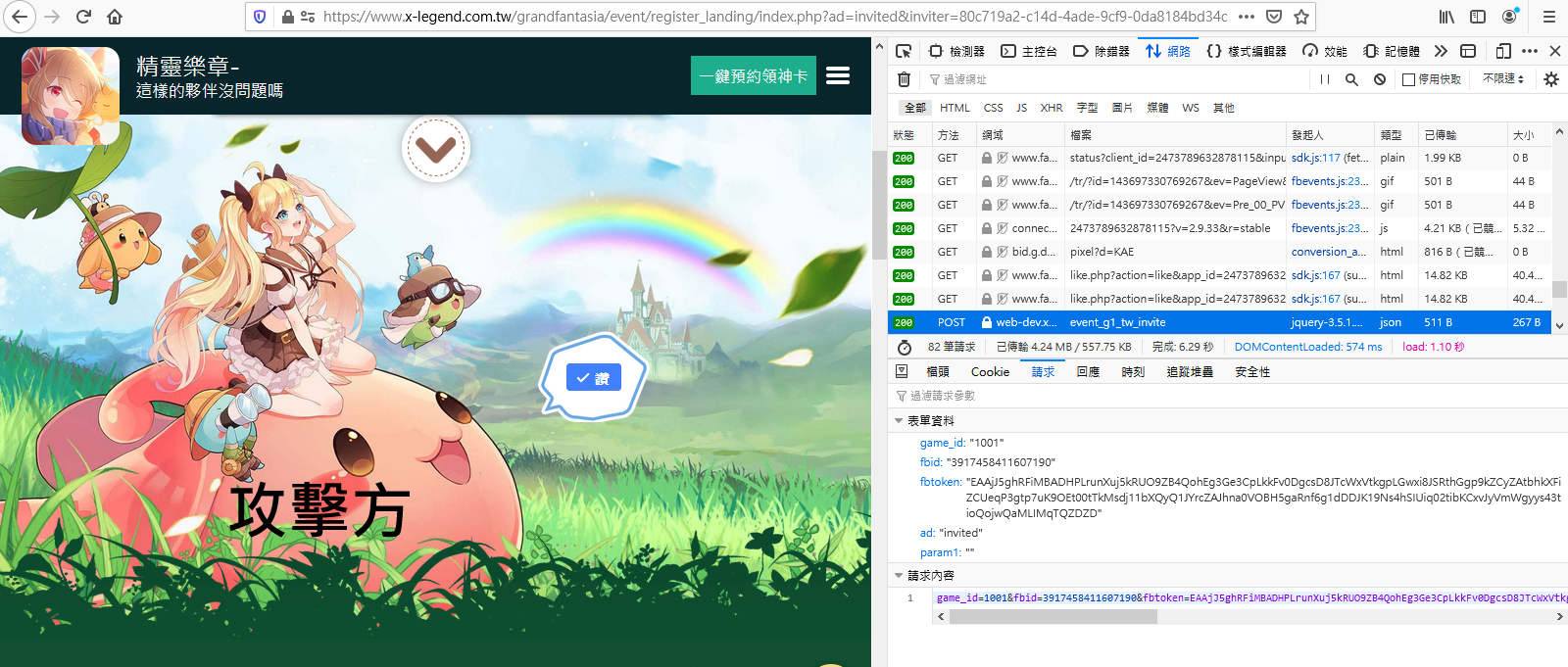1568x667 pixels.
Task: Select the 全部 all filter
Action: pyautogui.click(x=914, y=108)
